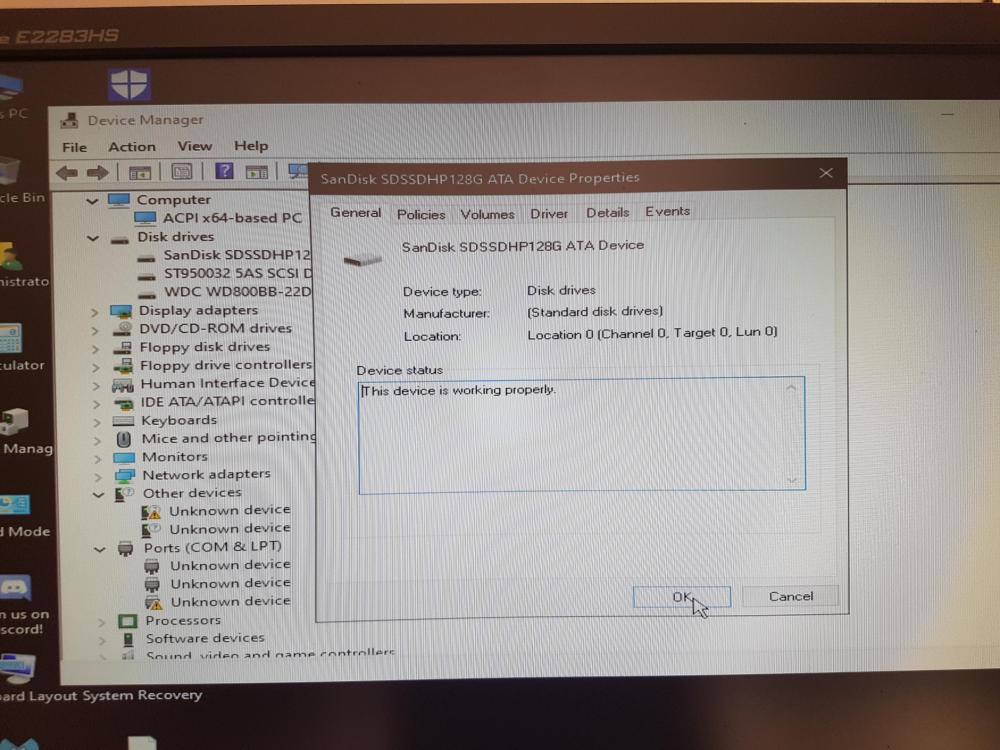Open the Help menu

(x=251, y=145)
